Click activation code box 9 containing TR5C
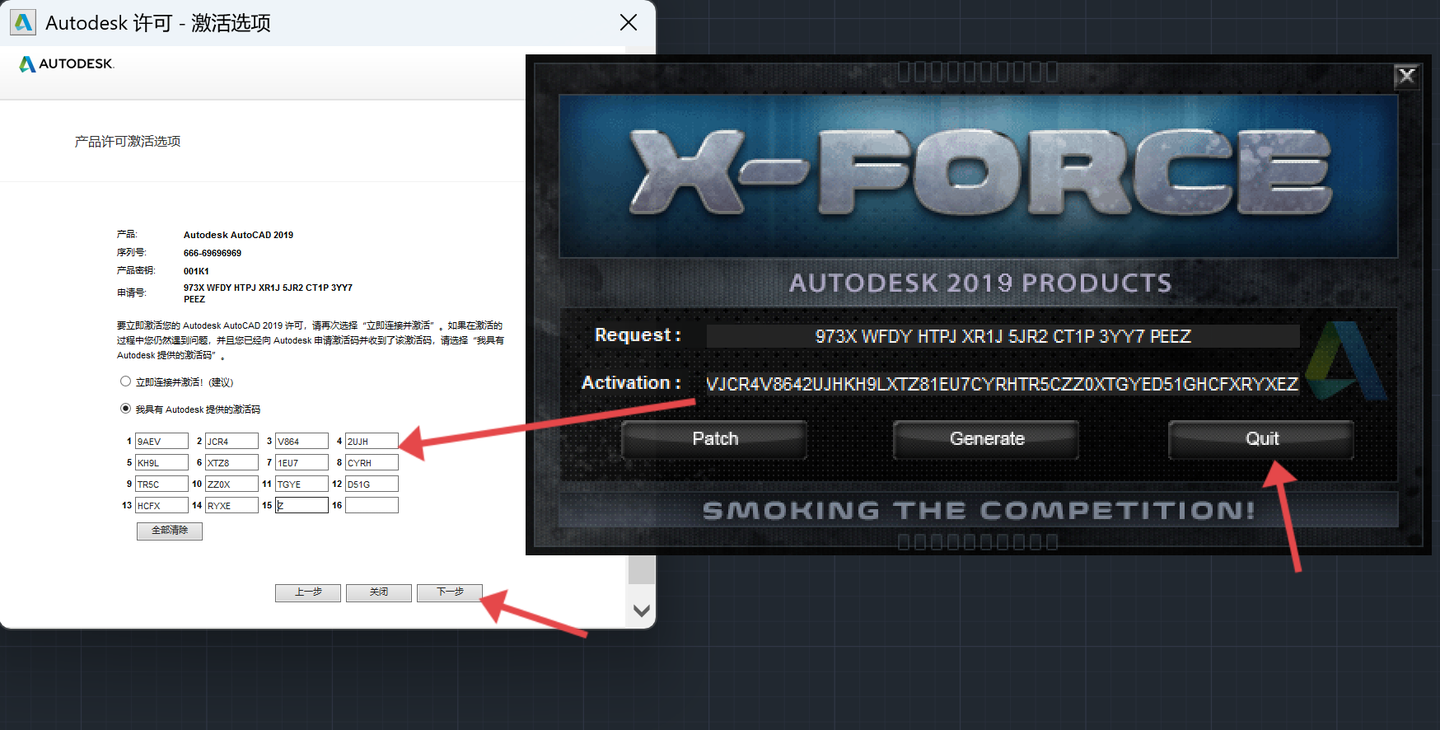Image resolution: width=1440 pixels, height=730 pixels. coord(162,484)
